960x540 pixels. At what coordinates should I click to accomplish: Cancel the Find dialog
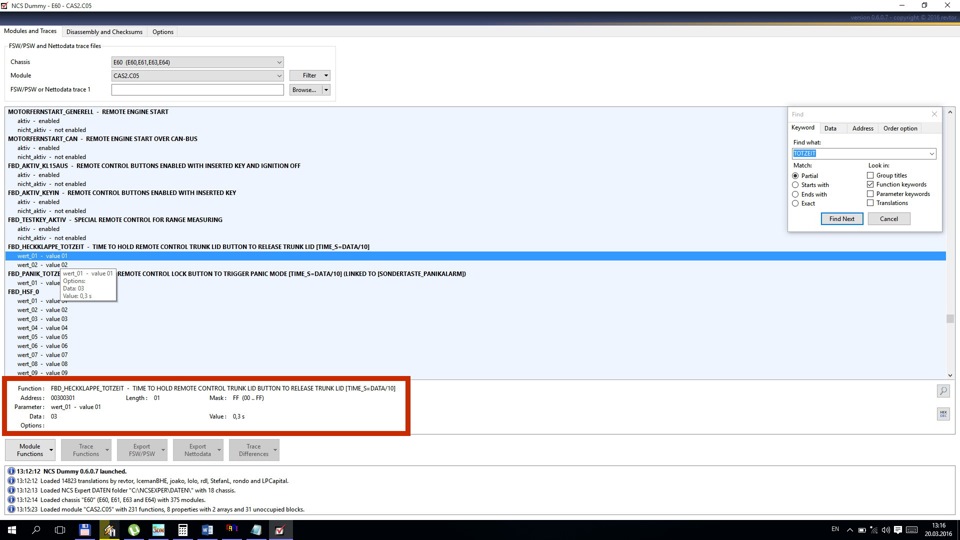pyautogui.click(x=889, y=219)
